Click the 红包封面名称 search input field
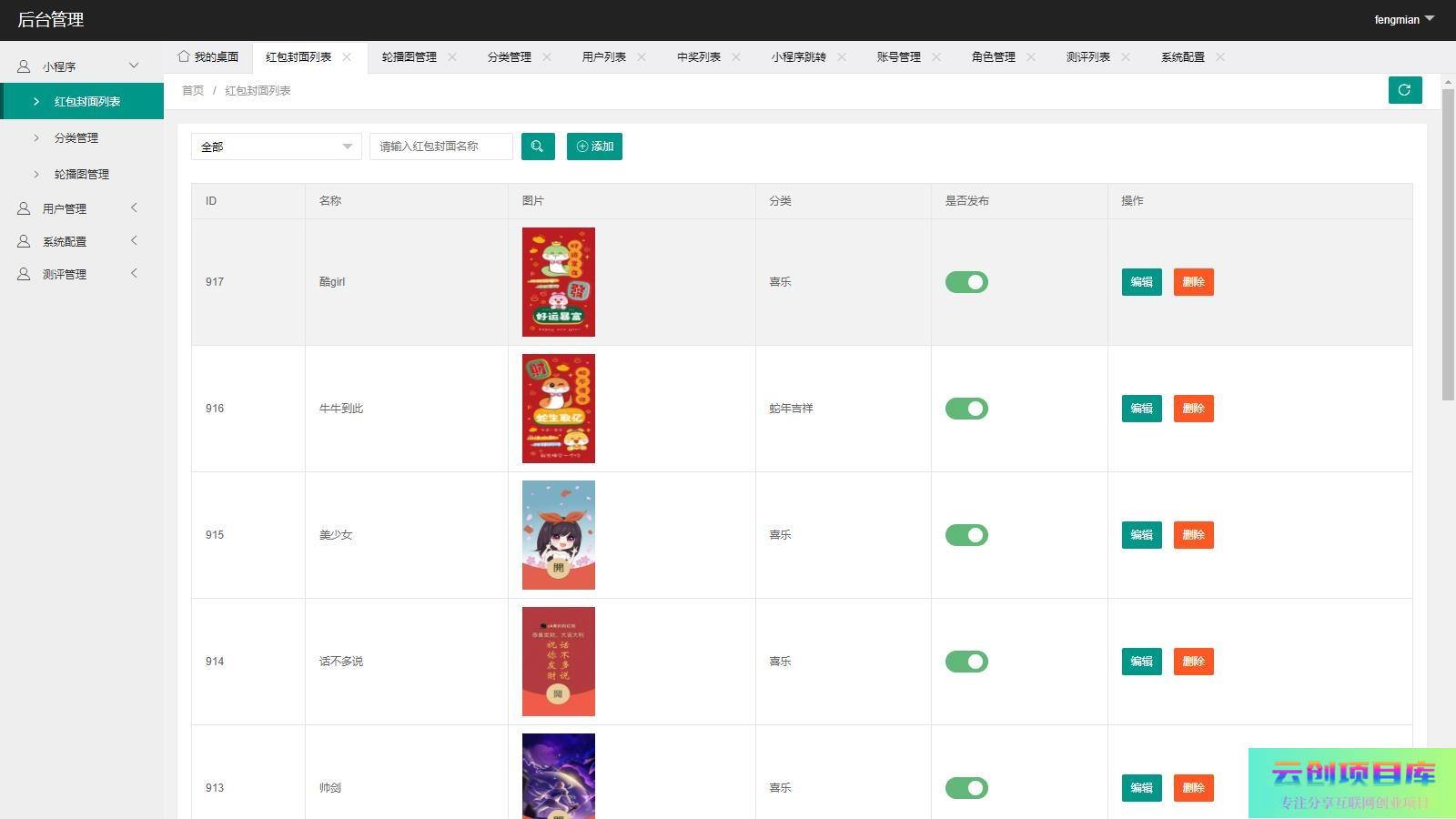The height and width of the screenshot is (819, 1456). pos(440,147)
